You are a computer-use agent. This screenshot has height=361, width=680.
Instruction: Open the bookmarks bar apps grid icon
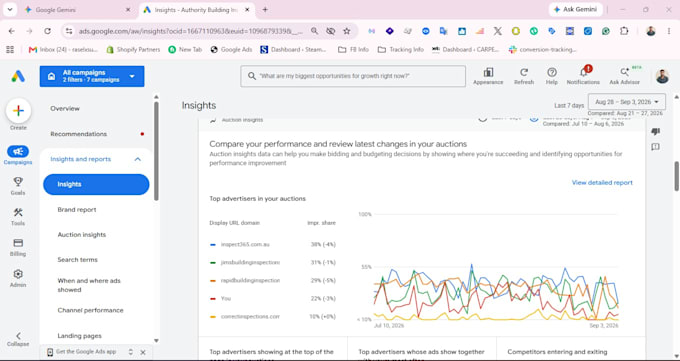point(10,49)
